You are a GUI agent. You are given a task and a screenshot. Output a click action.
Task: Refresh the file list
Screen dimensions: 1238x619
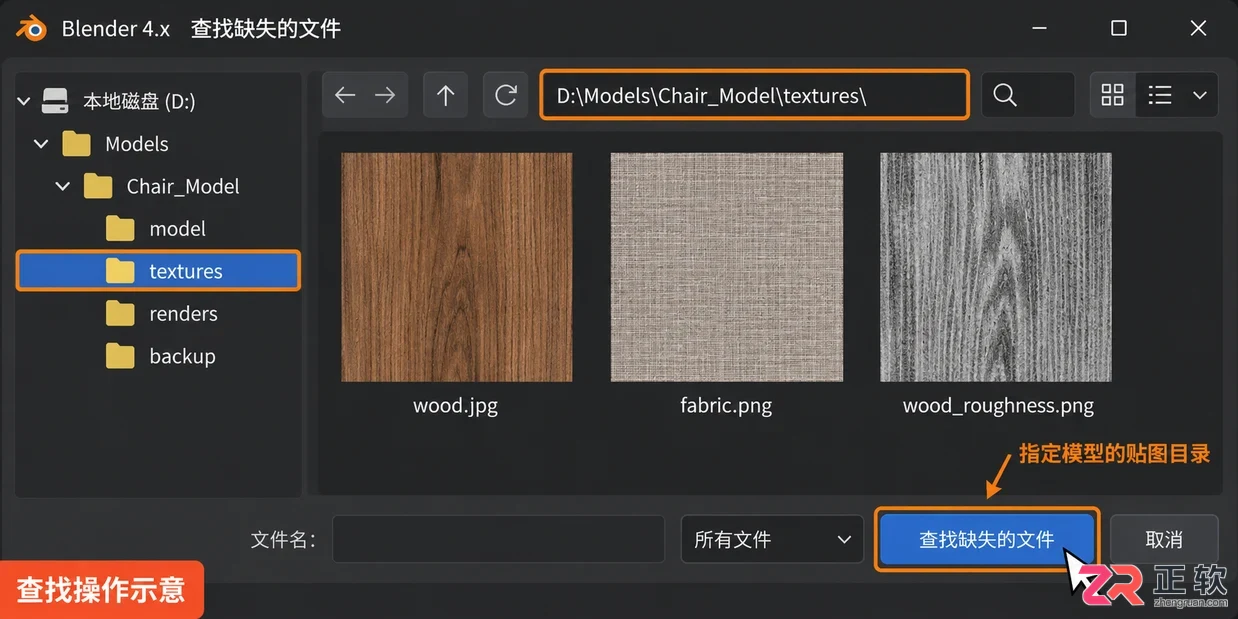506,95
